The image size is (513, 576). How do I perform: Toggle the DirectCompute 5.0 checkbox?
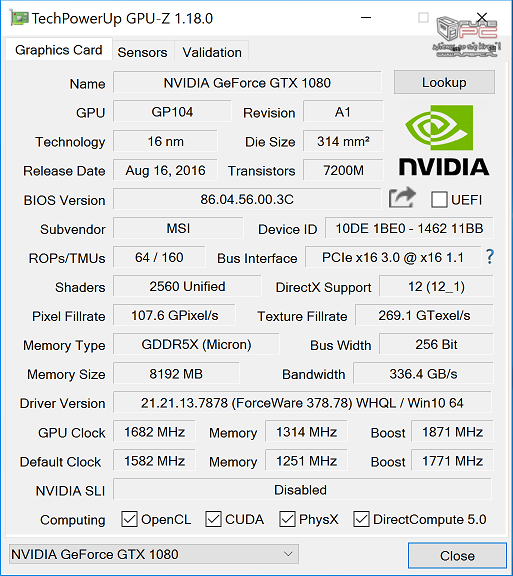(x=362, y=519)
